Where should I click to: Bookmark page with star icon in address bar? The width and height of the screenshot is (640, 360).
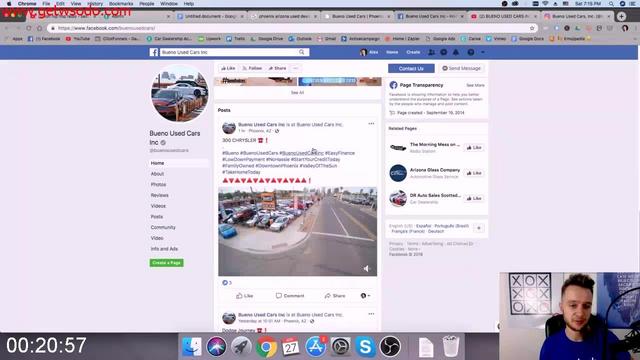click(x=532, y=28)
